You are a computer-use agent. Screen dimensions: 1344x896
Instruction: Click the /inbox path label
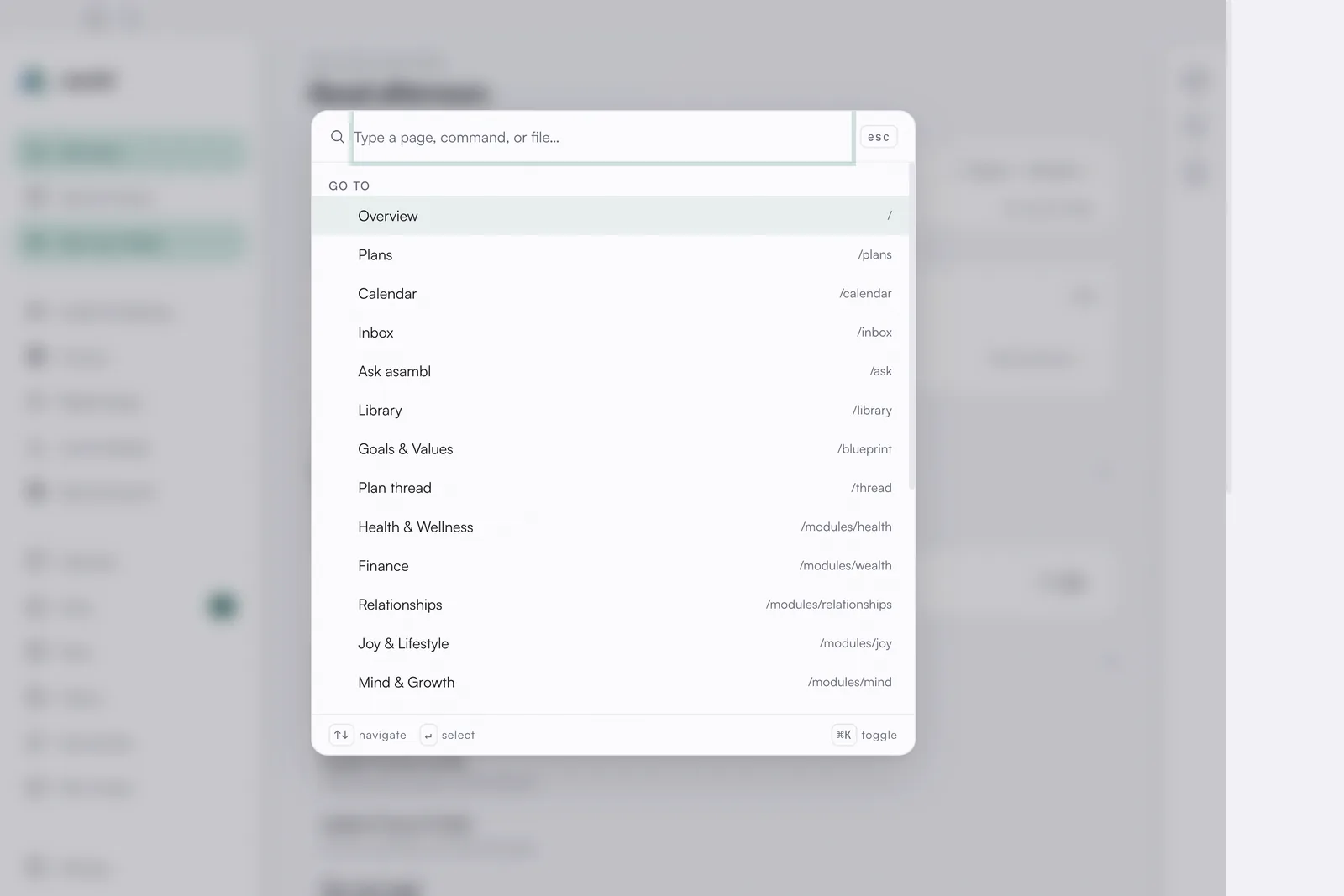[874, 333]
